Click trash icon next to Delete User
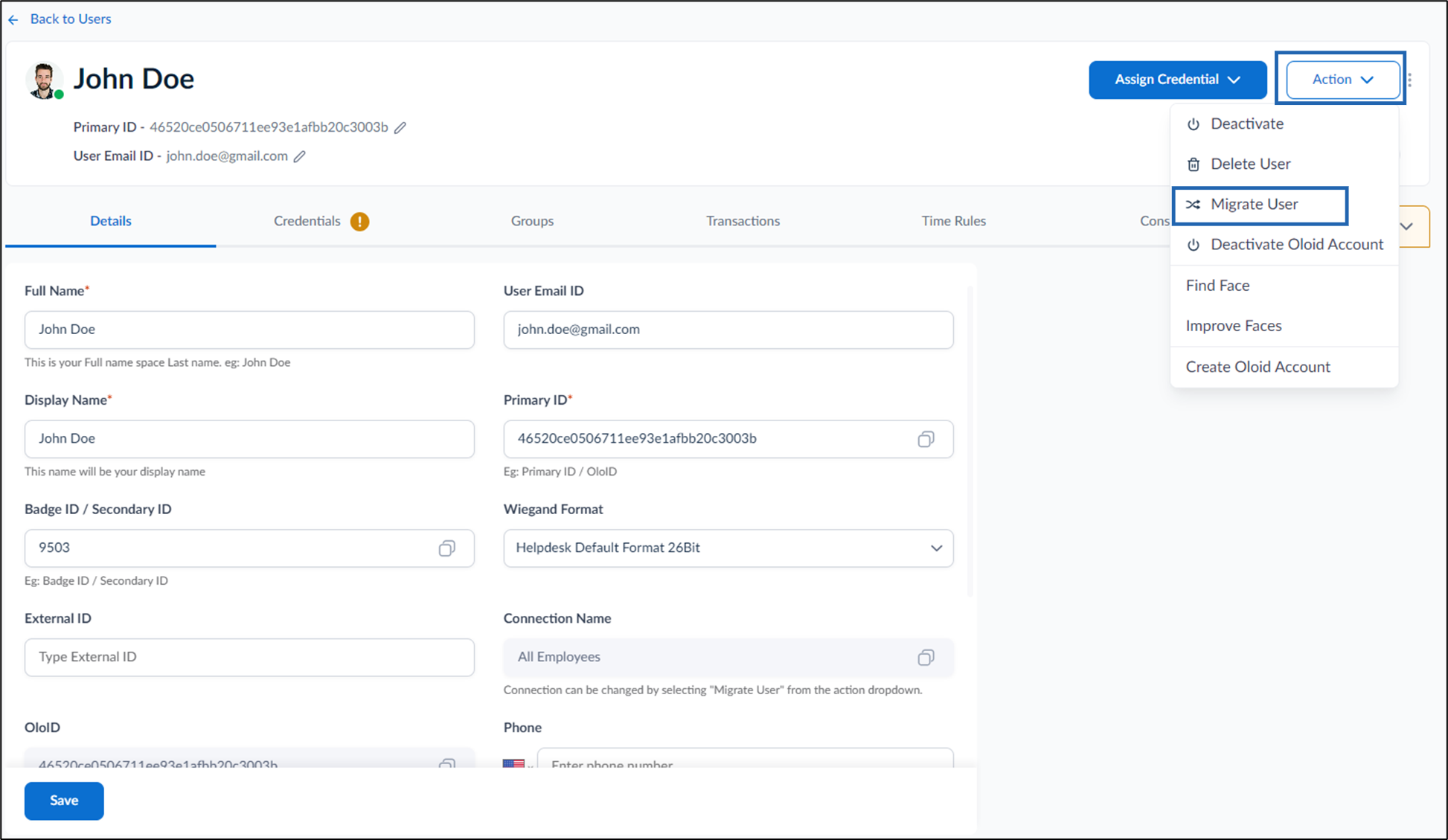The height and width of the screenshot is (840, 1448). (x=1194, y=164)
